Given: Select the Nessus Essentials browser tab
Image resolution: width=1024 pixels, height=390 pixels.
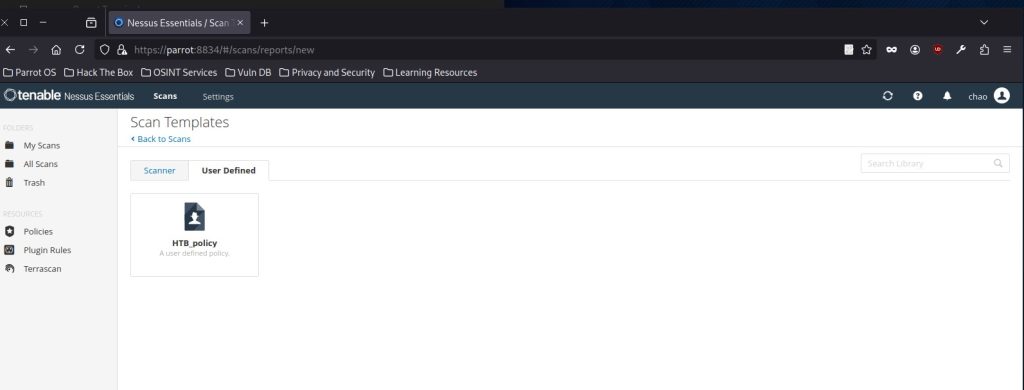Looking at the screenshot, I should point(179,23).
